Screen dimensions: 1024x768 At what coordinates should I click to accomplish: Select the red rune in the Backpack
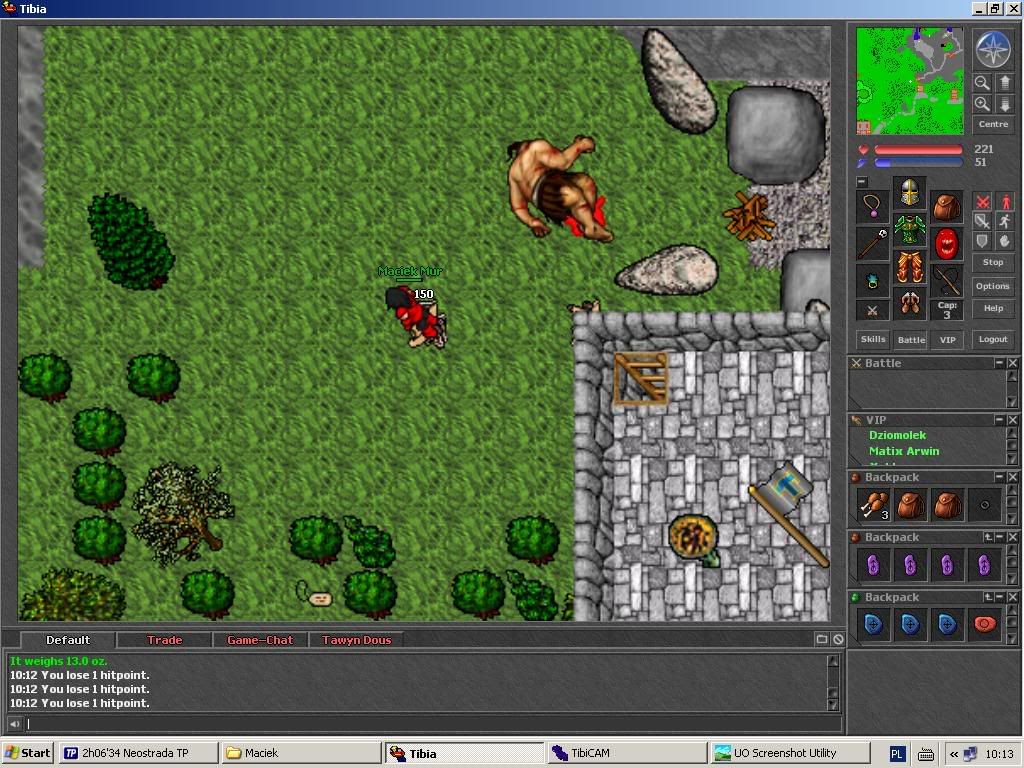(x=984, y=624)
